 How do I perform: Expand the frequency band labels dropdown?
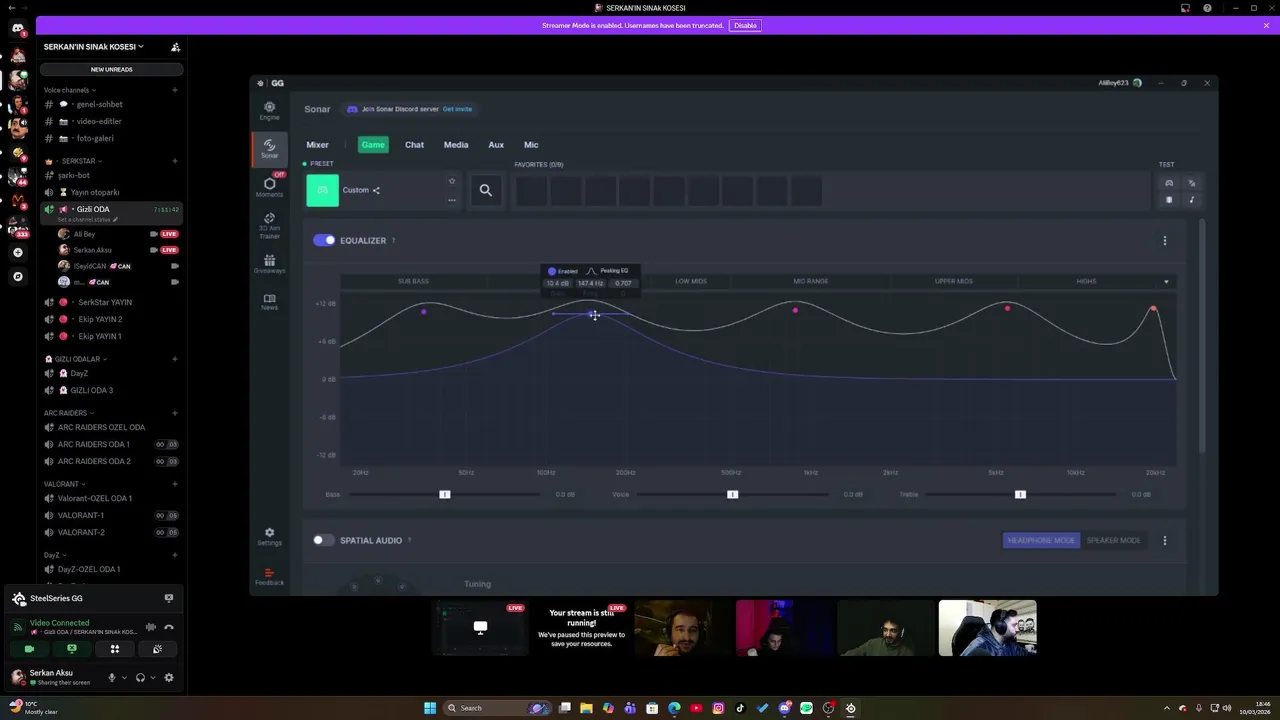[1166, 282]
